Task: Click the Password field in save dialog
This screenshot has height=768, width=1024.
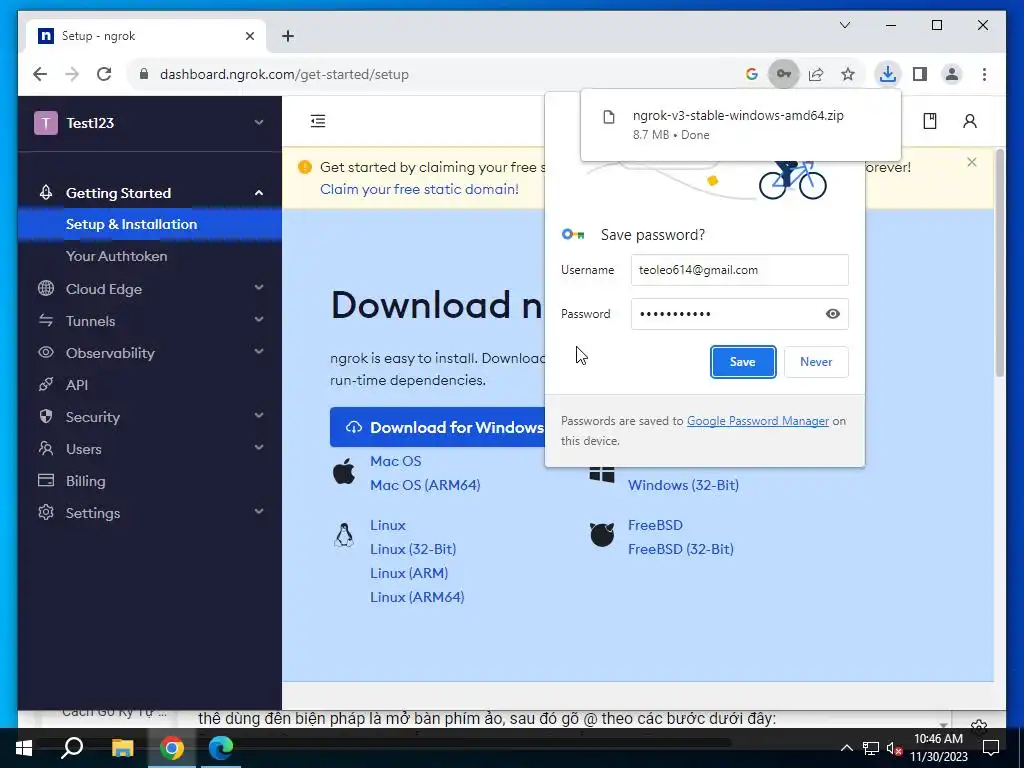Action: click(739, 314)
